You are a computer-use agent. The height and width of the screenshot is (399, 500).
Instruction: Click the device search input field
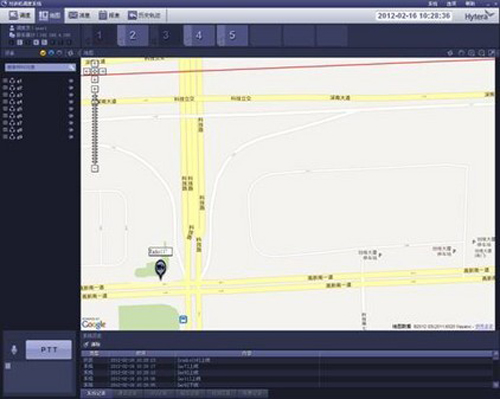pos(40,67)
